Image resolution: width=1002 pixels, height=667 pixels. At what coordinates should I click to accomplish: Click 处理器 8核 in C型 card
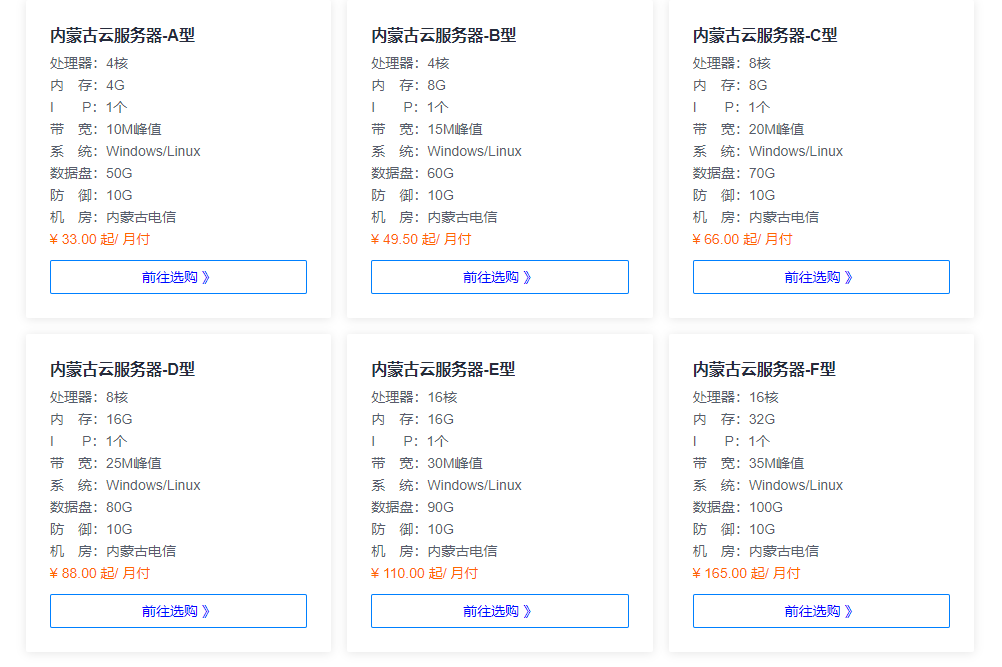pos(760,63)
